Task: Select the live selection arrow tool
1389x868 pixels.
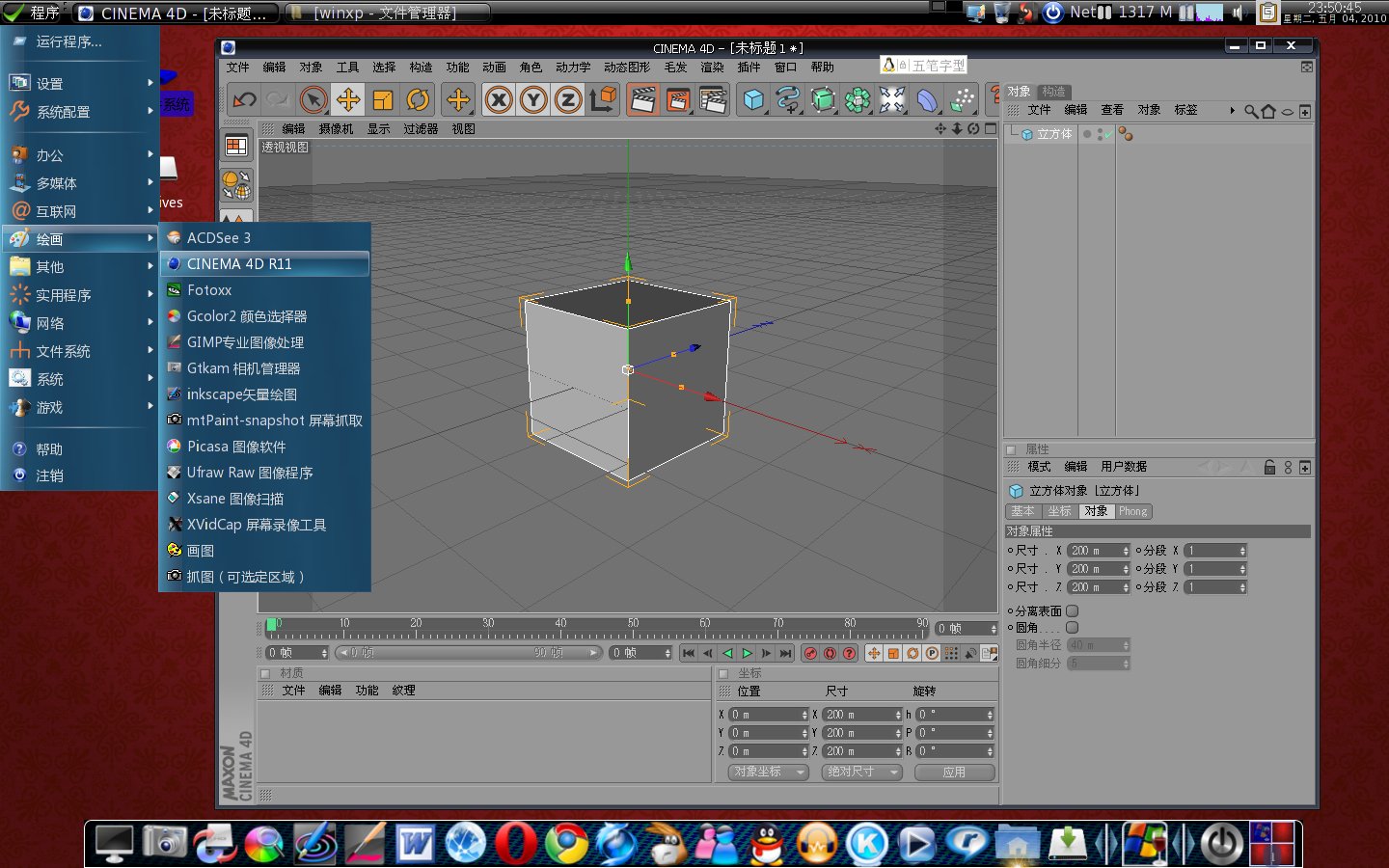Action: [x=313, y=99]
